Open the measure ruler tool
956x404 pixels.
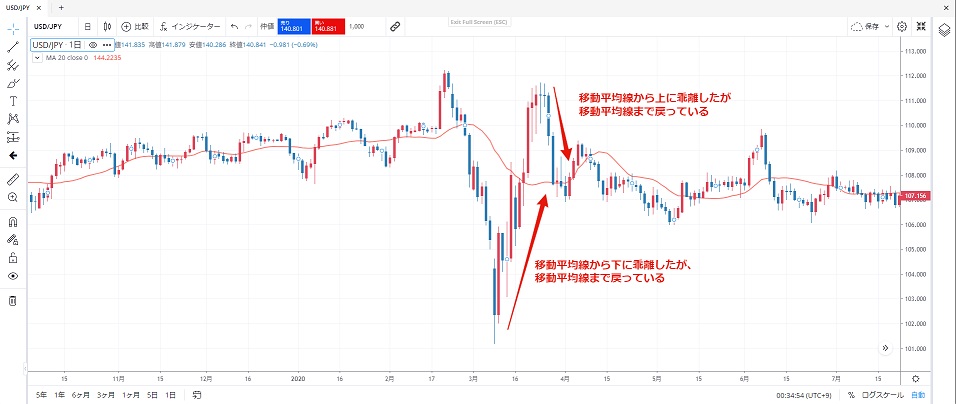pos(13,179)
